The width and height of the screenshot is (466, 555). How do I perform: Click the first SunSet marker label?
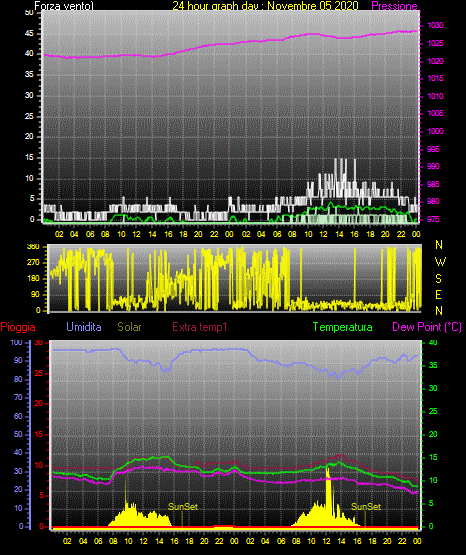(183, 507)
